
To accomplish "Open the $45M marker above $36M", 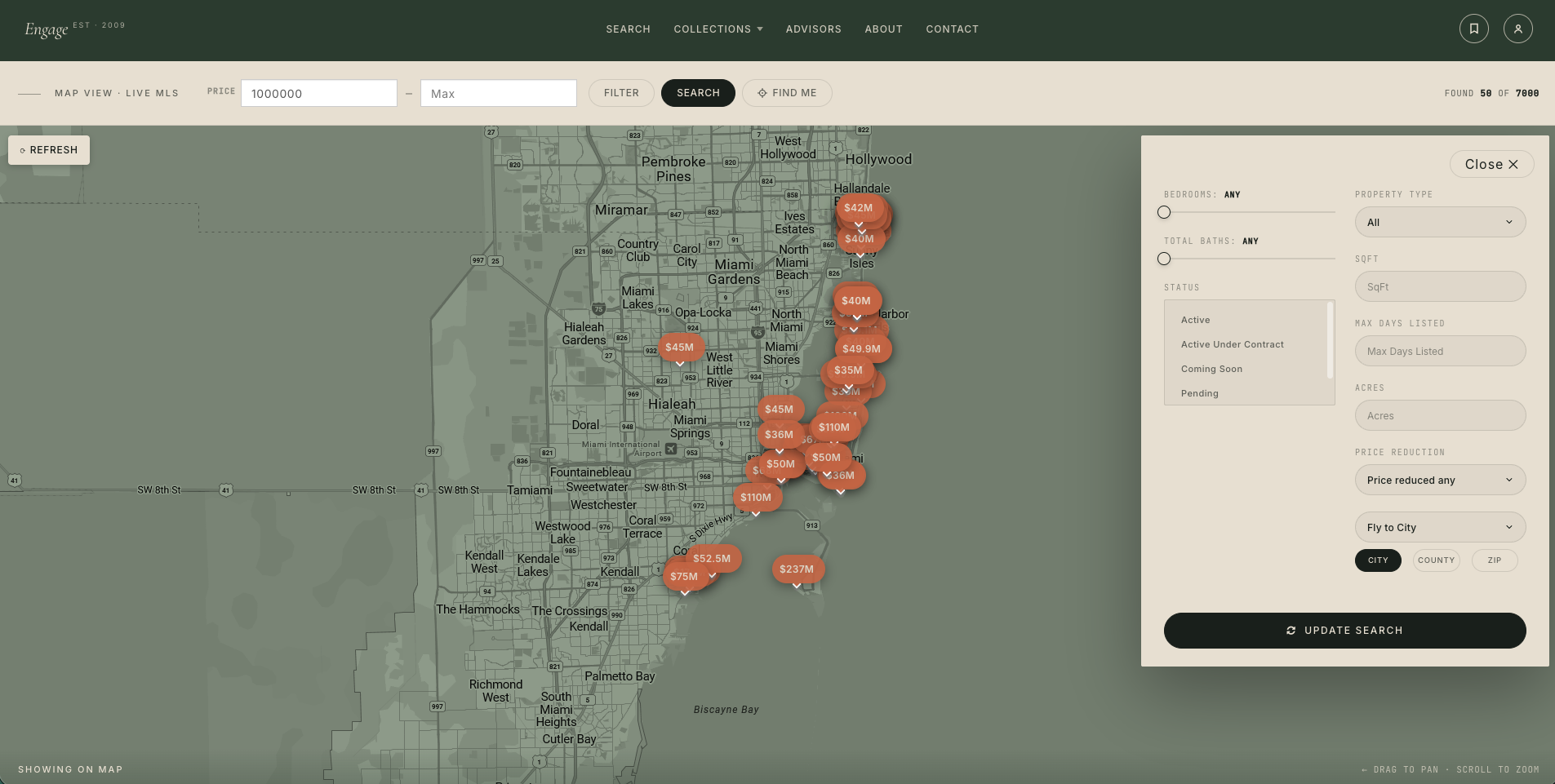I will pyautogui.click(x=779, y=410).
